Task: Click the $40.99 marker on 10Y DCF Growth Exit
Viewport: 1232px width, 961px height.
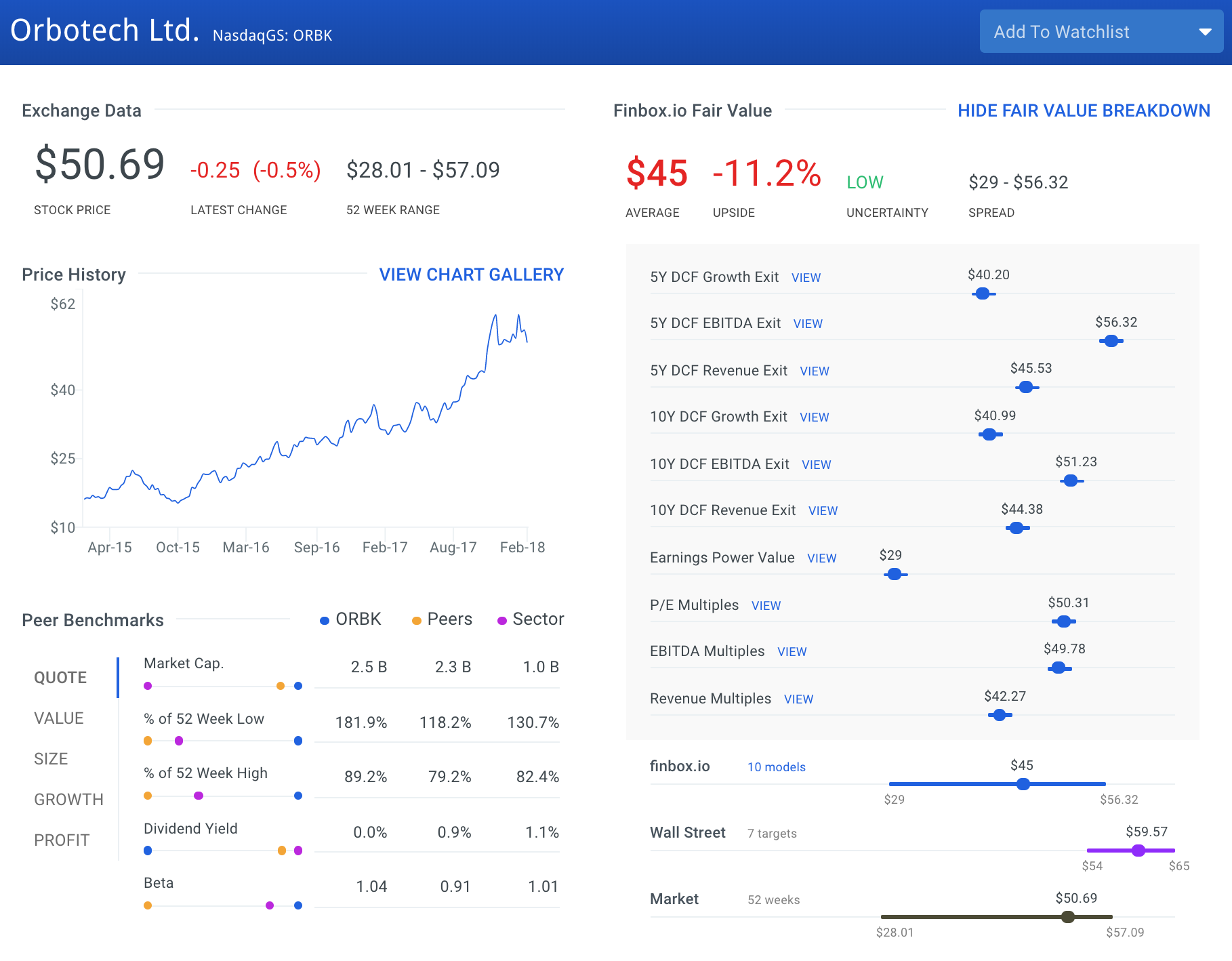Action: pyautogui.click(x=990, y=434)
